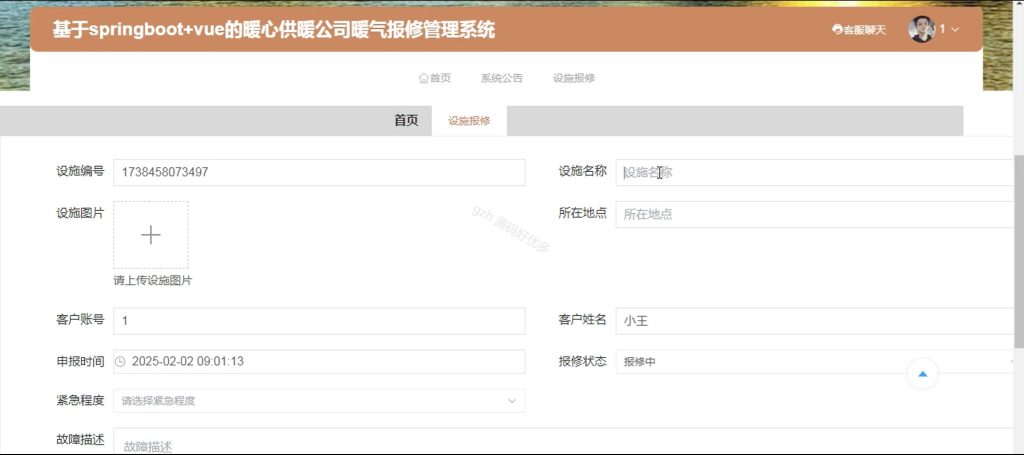This screenshot has height=455, width=1024.
Task: Open 系统公告 in the navigation menu
Action: coord(502,78)
